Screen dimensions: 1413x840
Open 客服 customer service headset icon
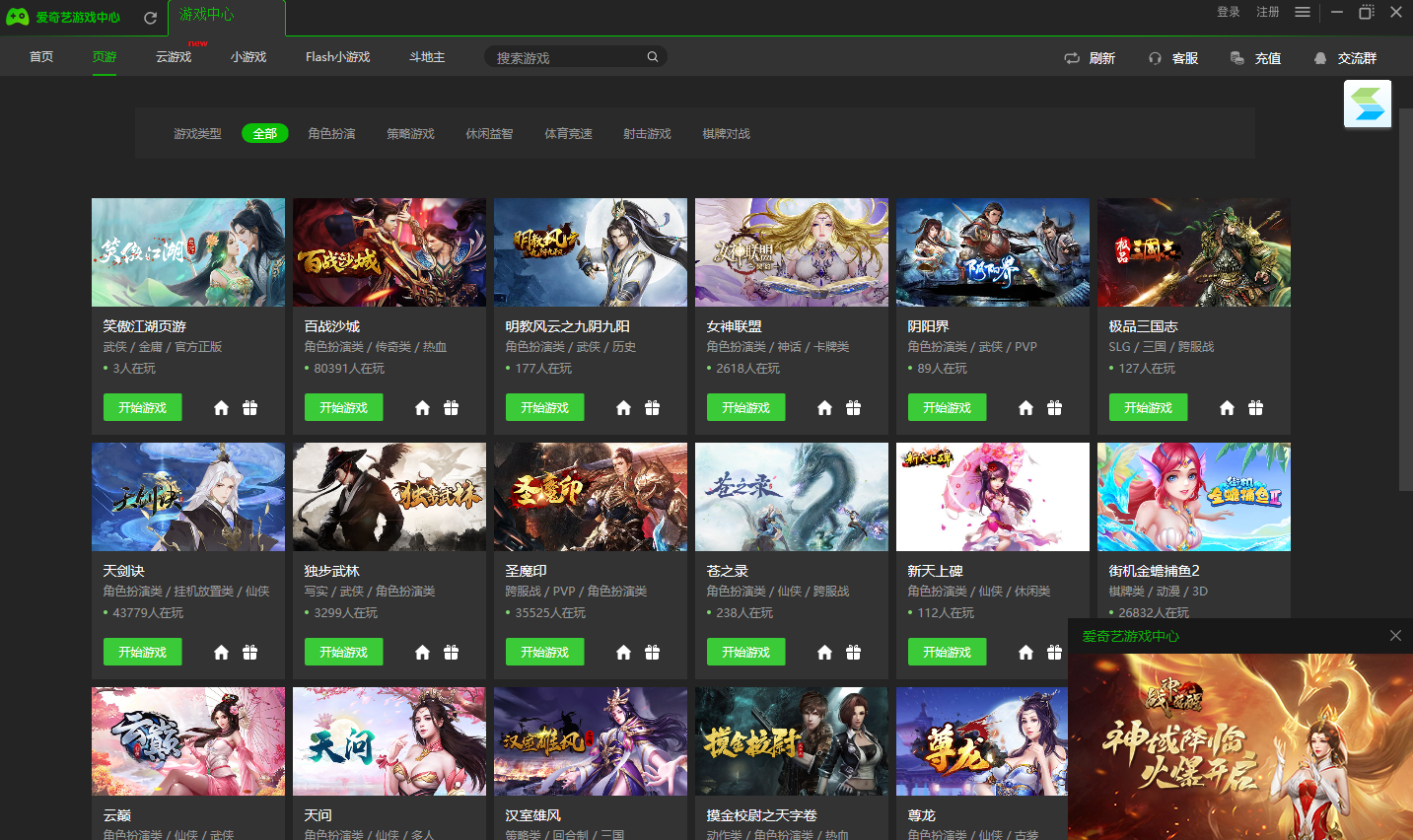pyautogui.click(x=1155, y=58)
